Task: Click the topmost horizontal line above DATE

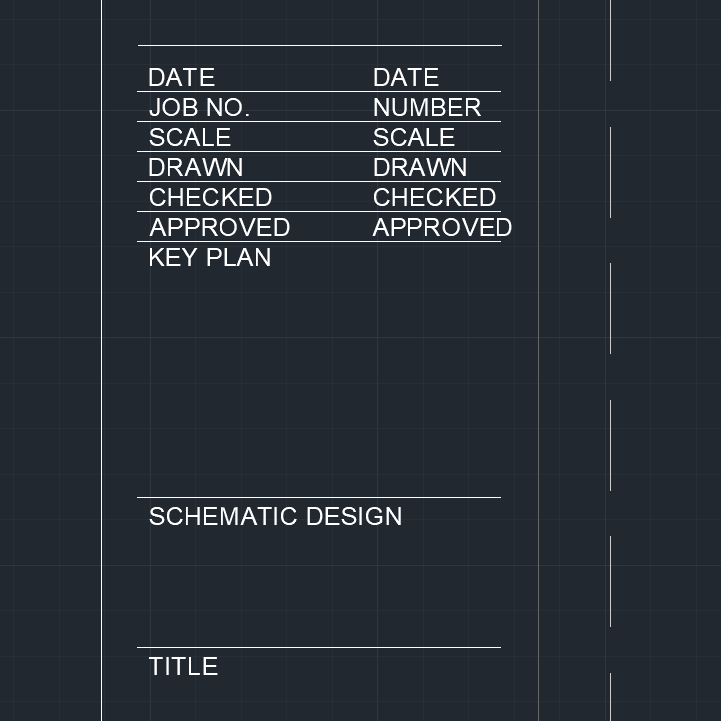Action: [x=320, y=46]
